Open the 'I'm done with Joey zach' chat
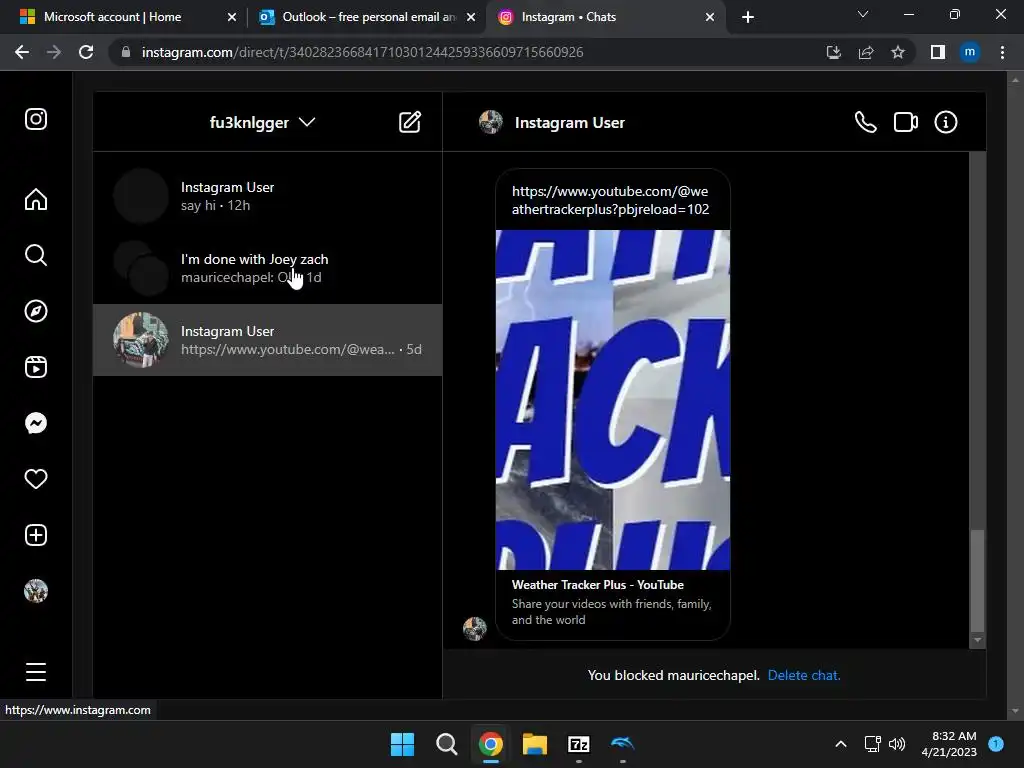 [x=268, y=268]
